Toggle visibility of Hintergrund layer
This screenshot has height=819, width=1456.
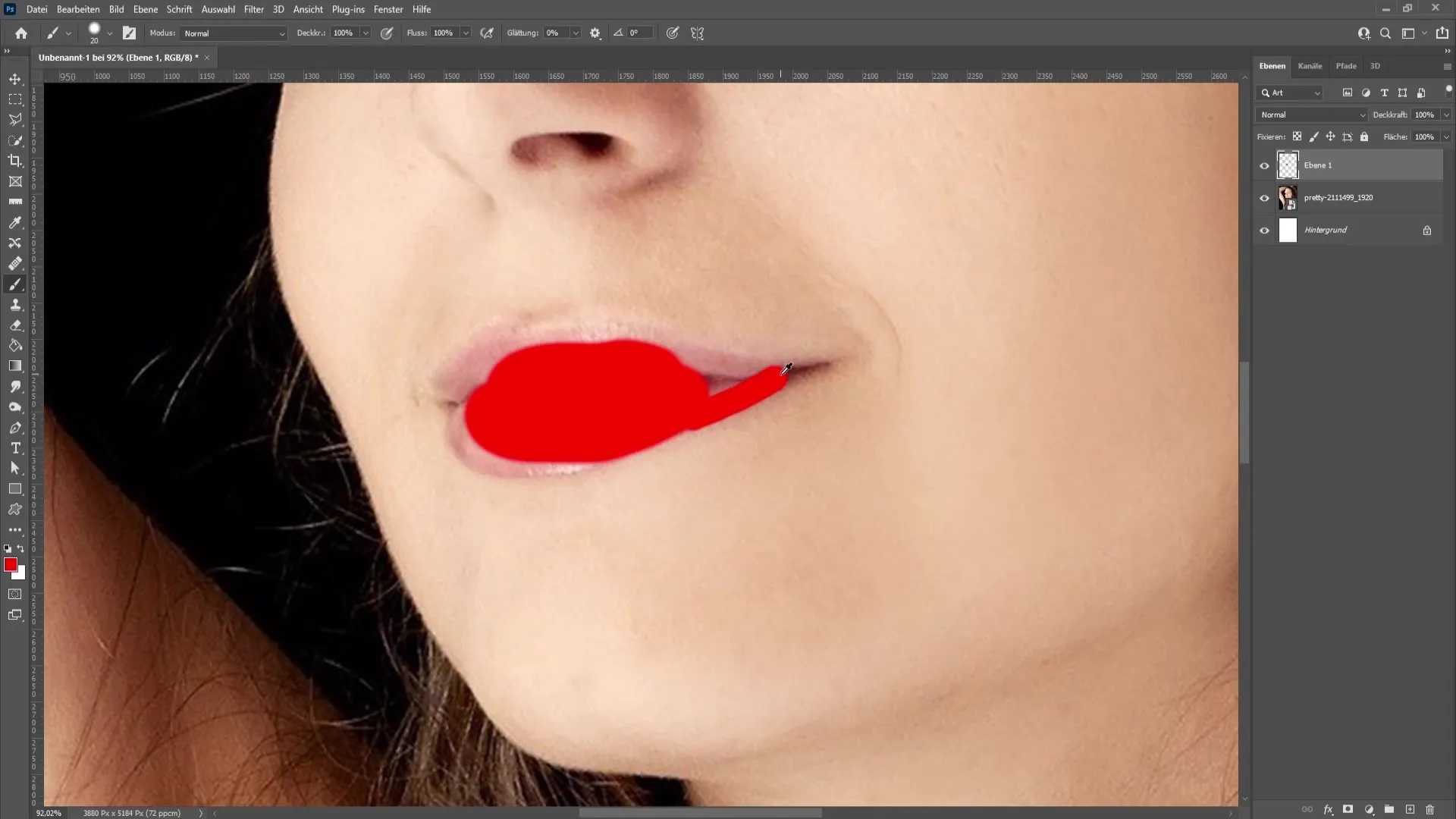tap(1264, 230)
